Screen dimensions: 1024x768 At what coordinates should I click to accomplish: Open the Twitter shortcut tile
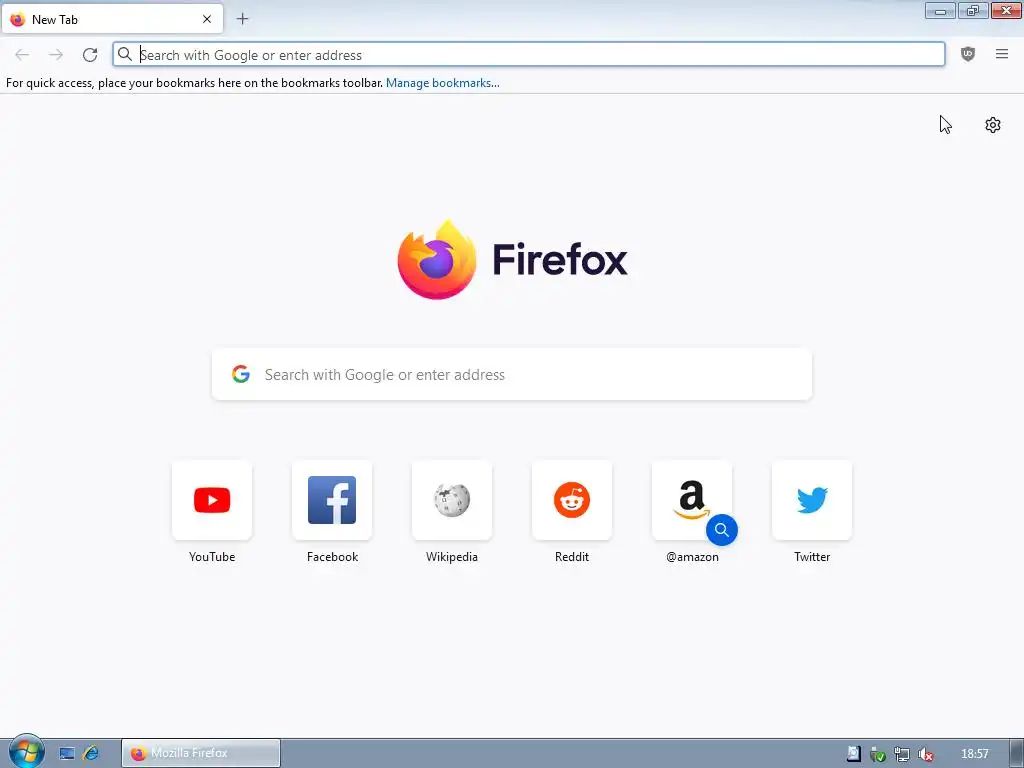812,500
